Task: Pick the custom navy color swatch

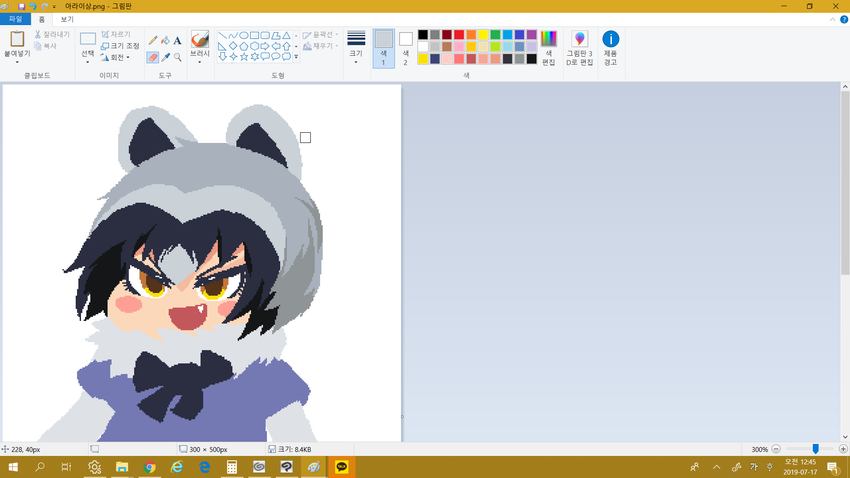Action: coord(435,59)
